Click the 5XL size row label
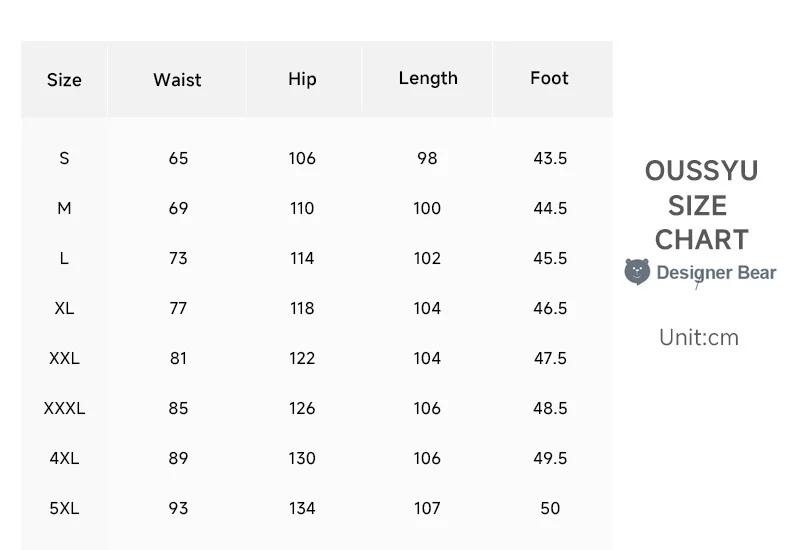790x550 pixels. [x=64, y=508]
